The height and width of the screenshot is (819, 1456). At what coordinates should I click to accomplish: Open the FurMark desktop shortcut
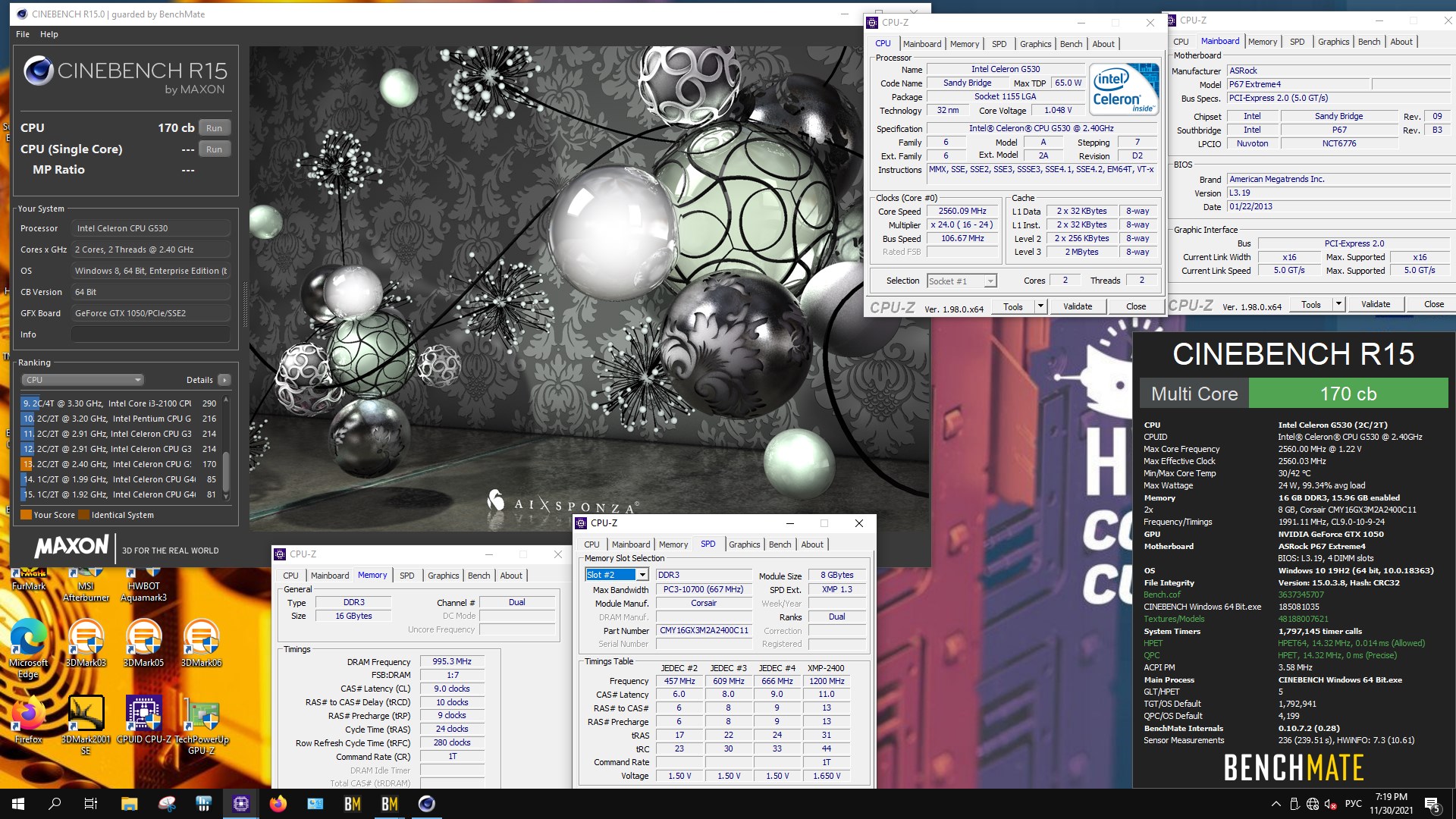[x=29, y=579]
